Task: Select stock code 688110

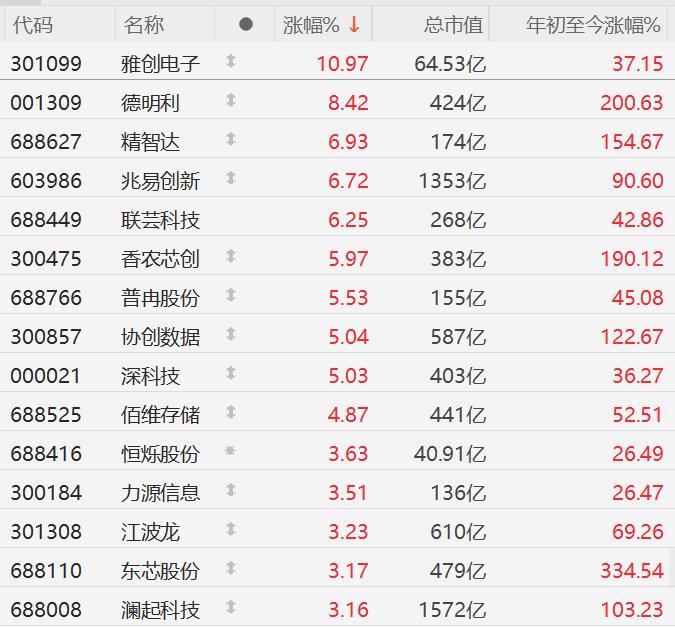Action: pyautogui.click(x=46, y=571)
